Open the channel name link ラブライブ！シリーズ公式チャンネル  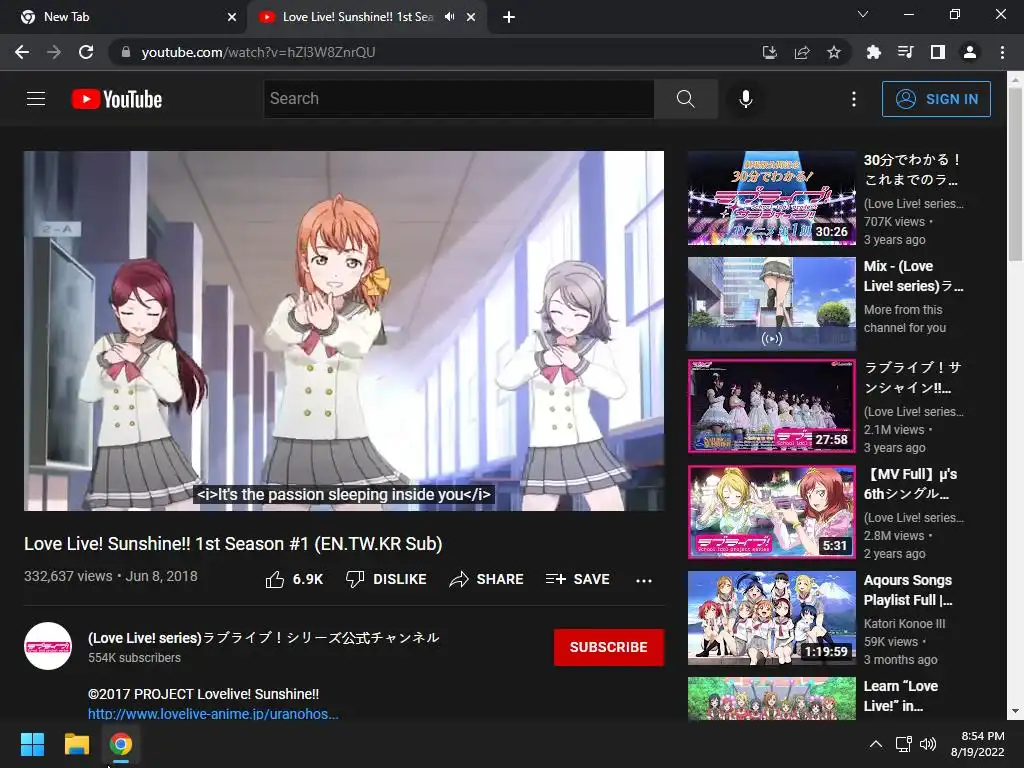click(x=263, y=637)
